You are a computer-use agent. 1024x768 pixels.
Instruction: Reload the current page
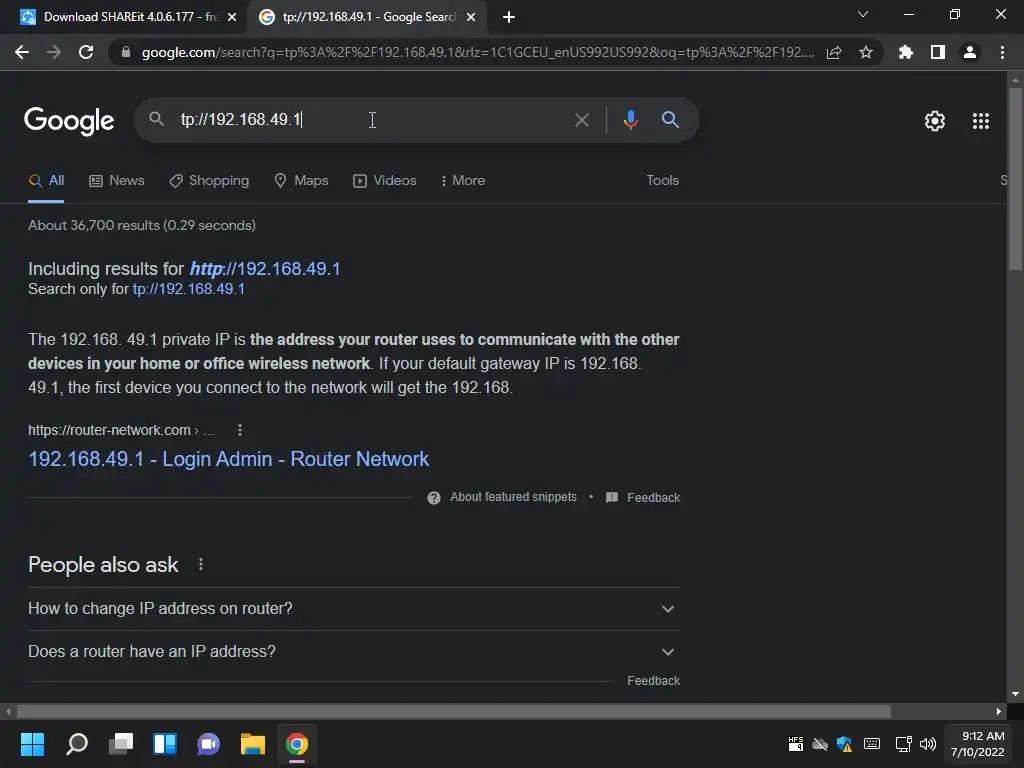(x=86, y=52)
